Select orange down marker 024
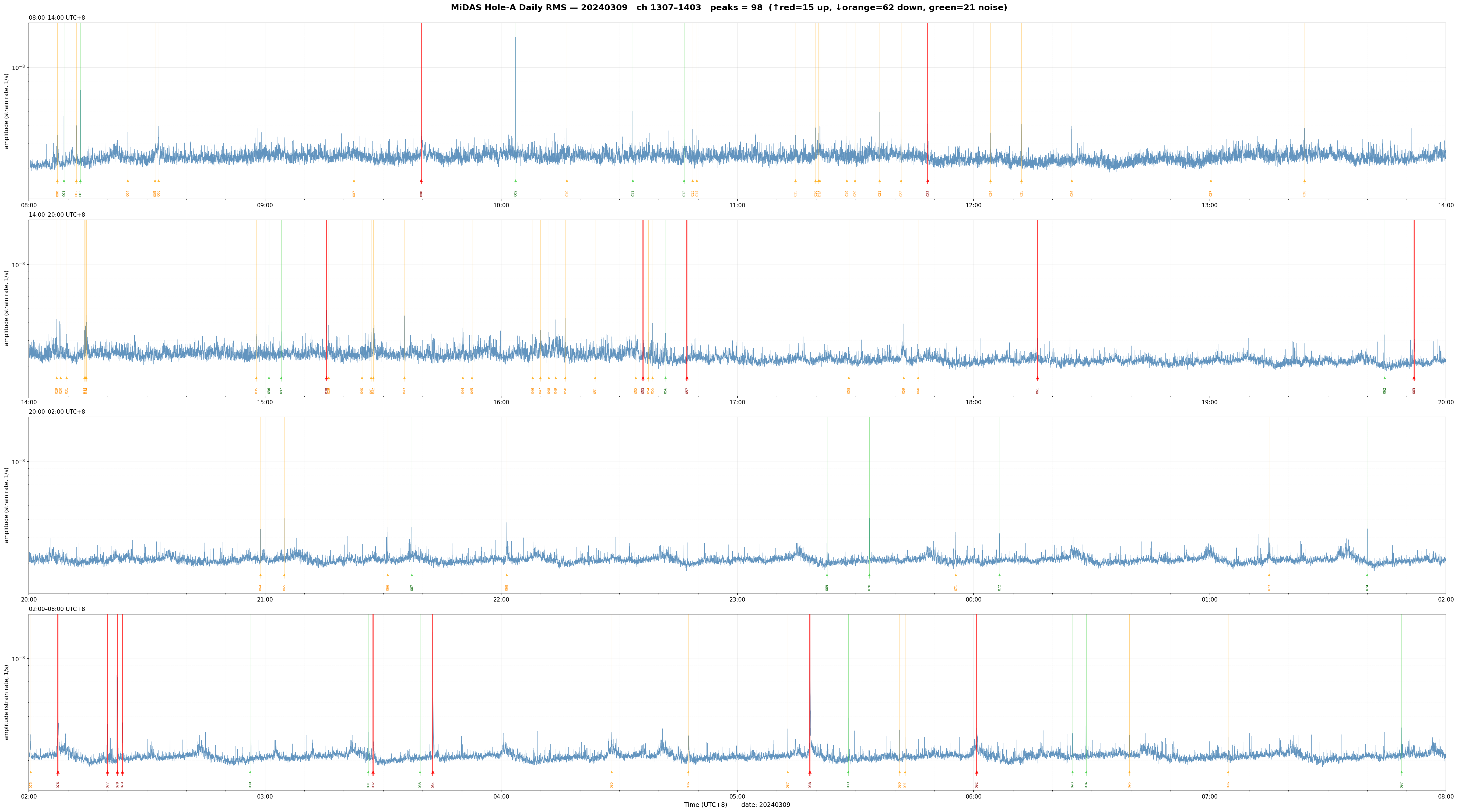 coord(990,181)
